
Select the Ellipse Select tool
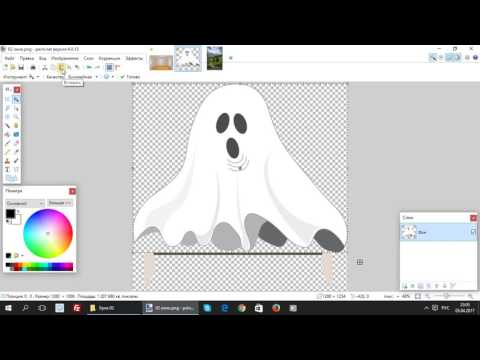7,117
